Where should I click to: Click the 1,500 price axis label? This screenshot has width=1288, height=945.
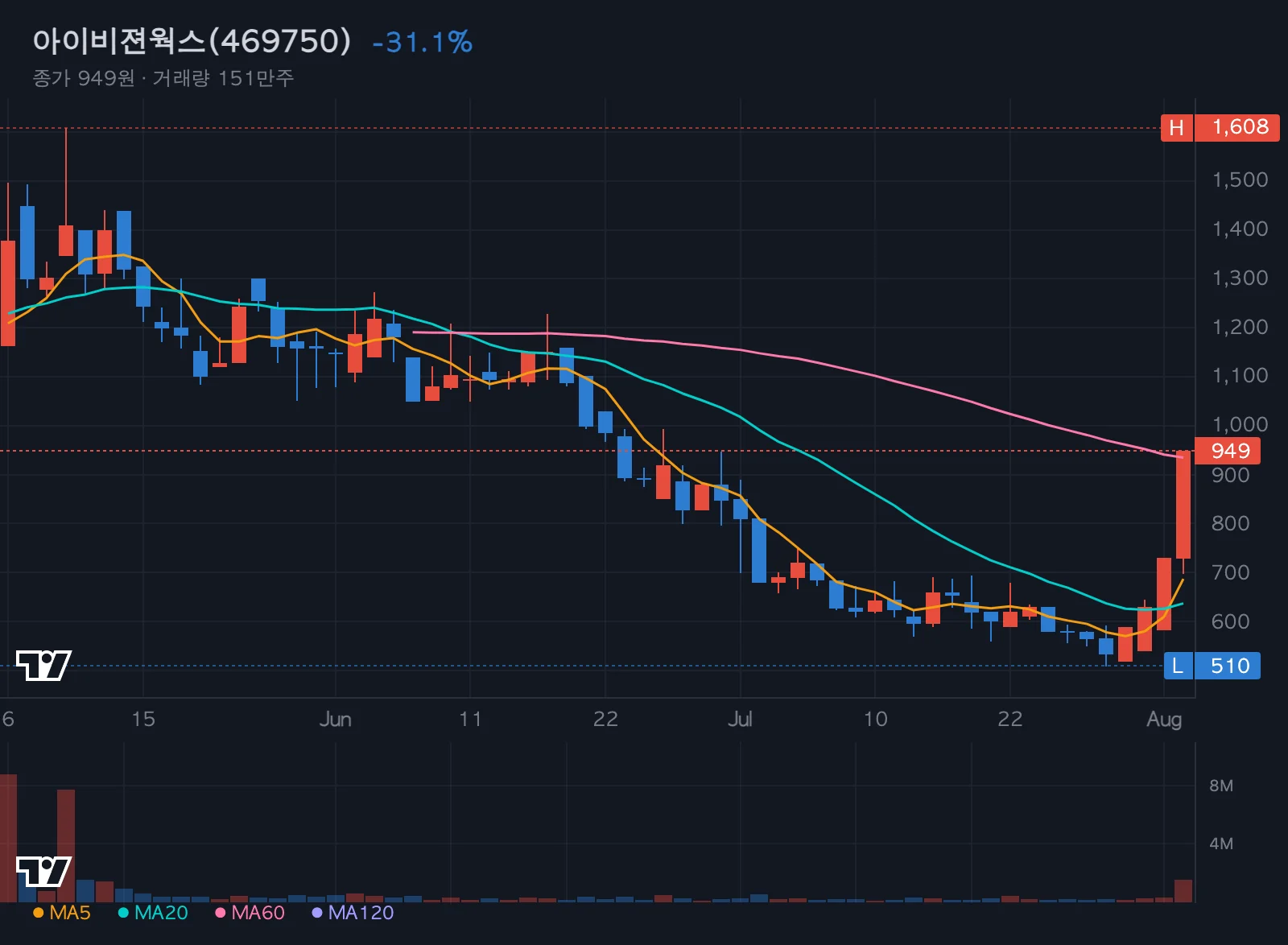coord(1240,180)
